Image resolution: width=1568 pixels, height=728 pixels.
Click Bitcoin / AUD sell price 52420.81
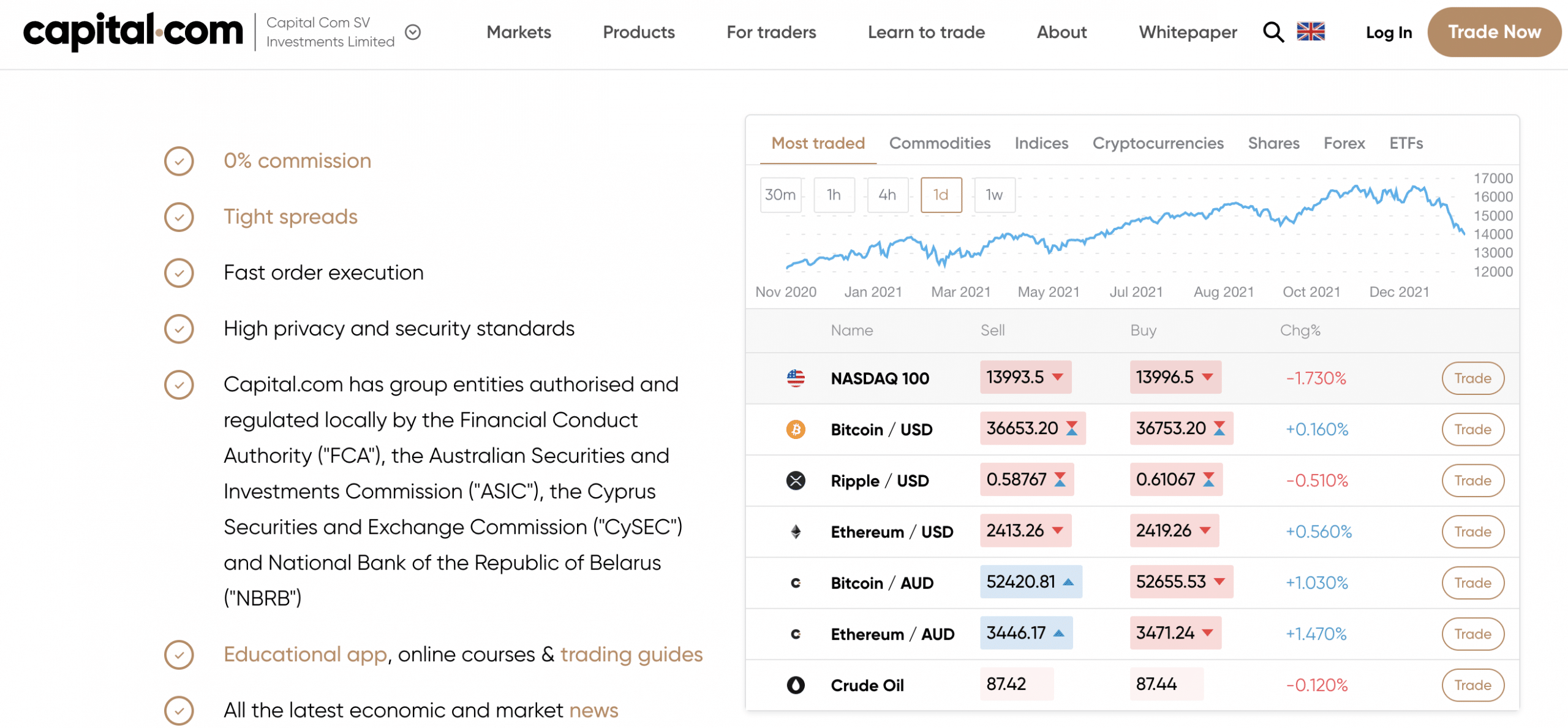click(x=1031, y=582)
